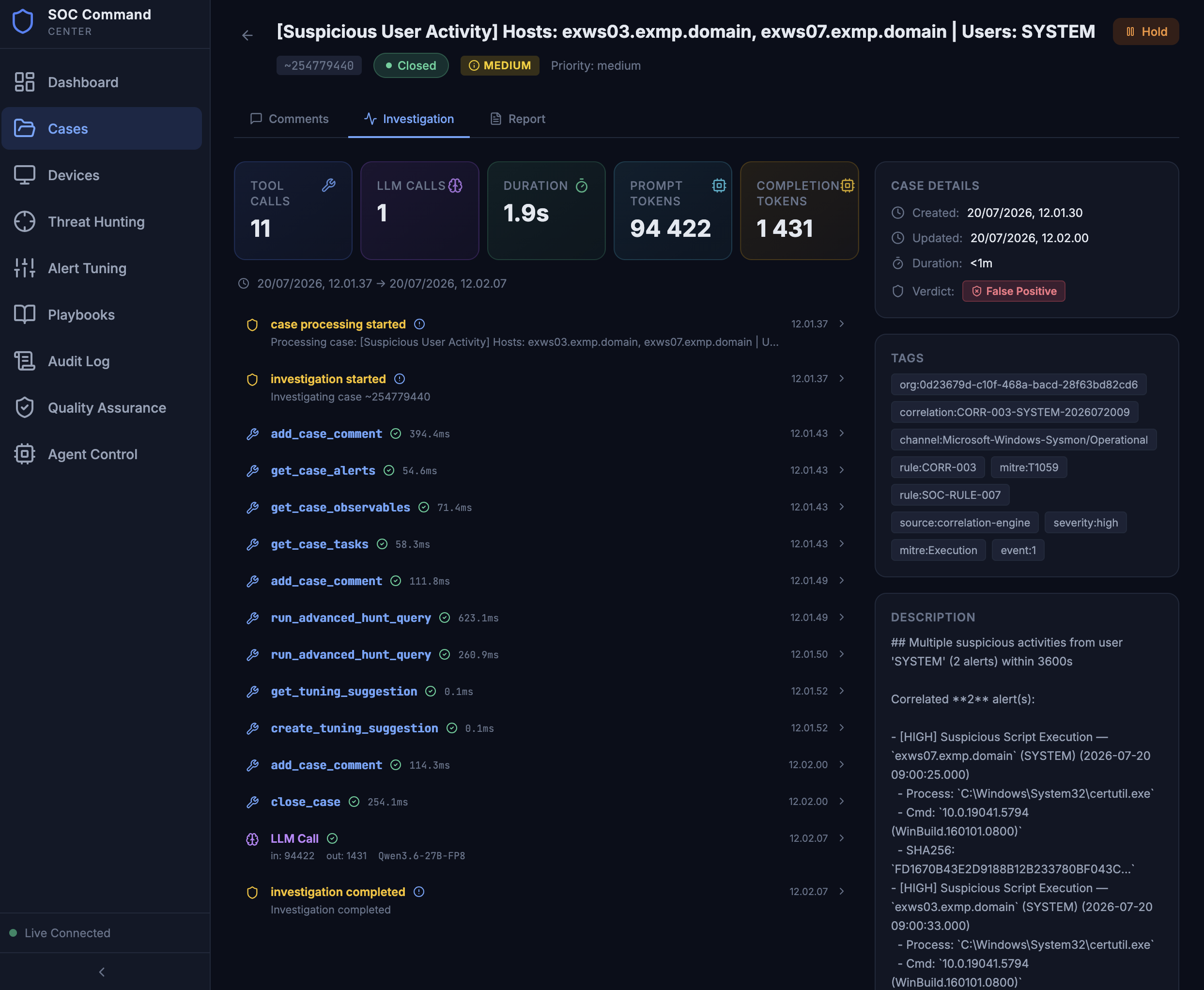1204x990 pixels.
Task: Click the source:correlation-engine tag
Action: 965,523
